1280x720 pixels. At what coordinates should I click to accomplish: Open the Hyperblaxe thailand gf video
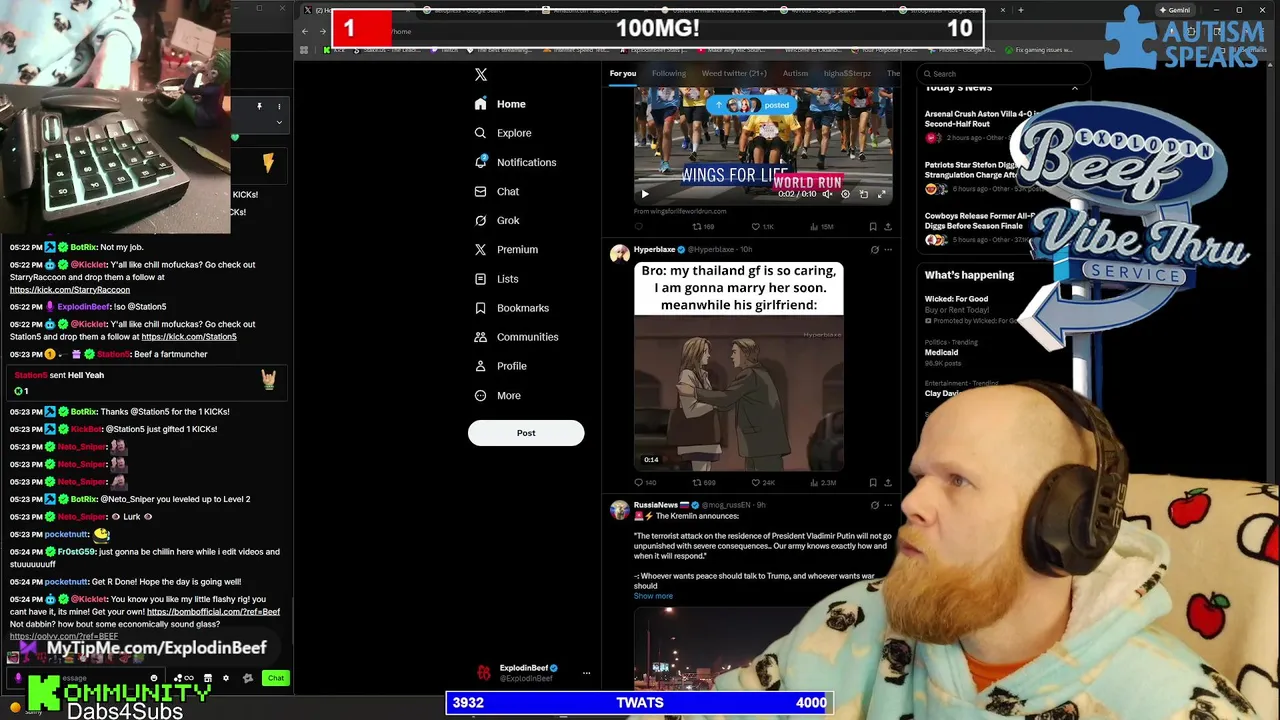pos(739,392)
